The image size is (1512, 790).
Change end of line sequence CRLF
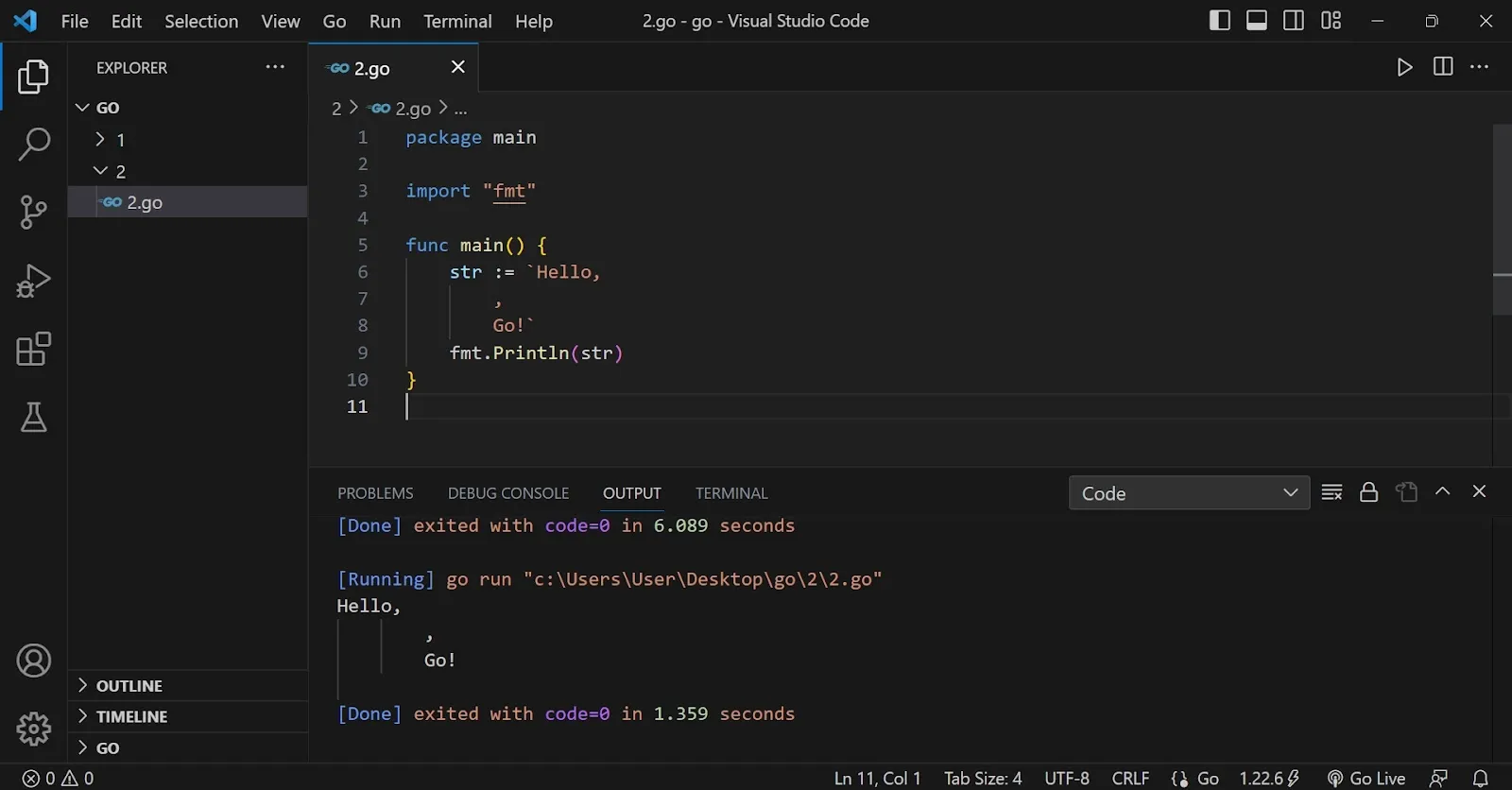click(x=1130, y=779)
